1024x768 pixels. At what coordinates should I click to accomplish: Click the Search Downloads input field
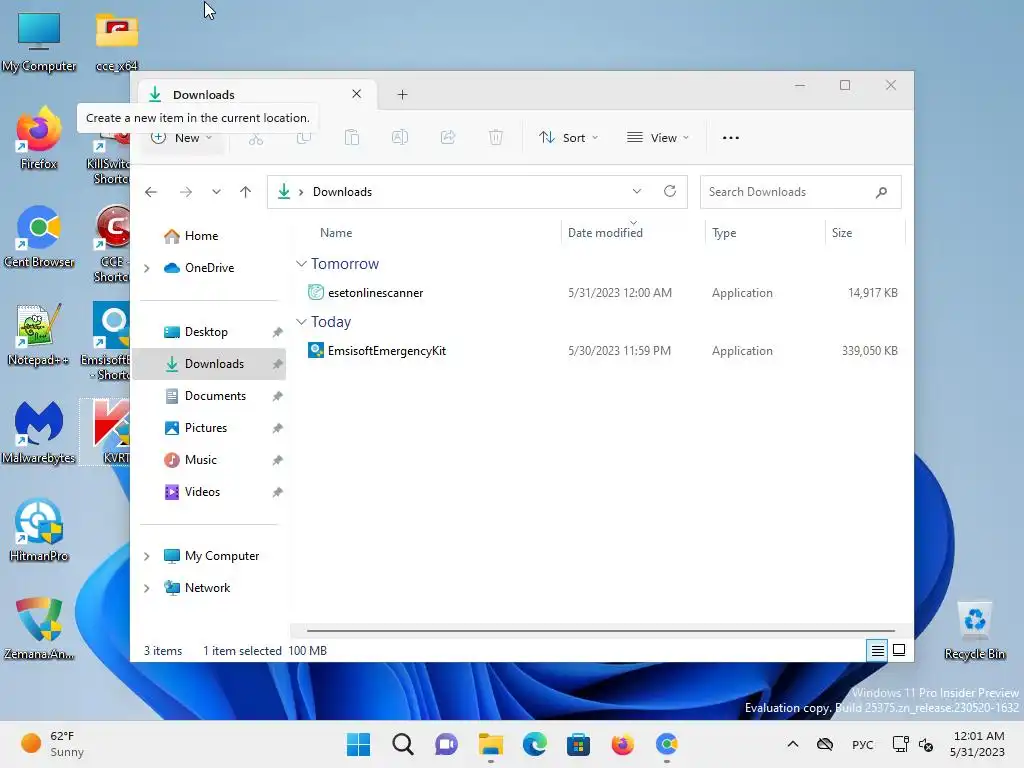click(801, 192)
